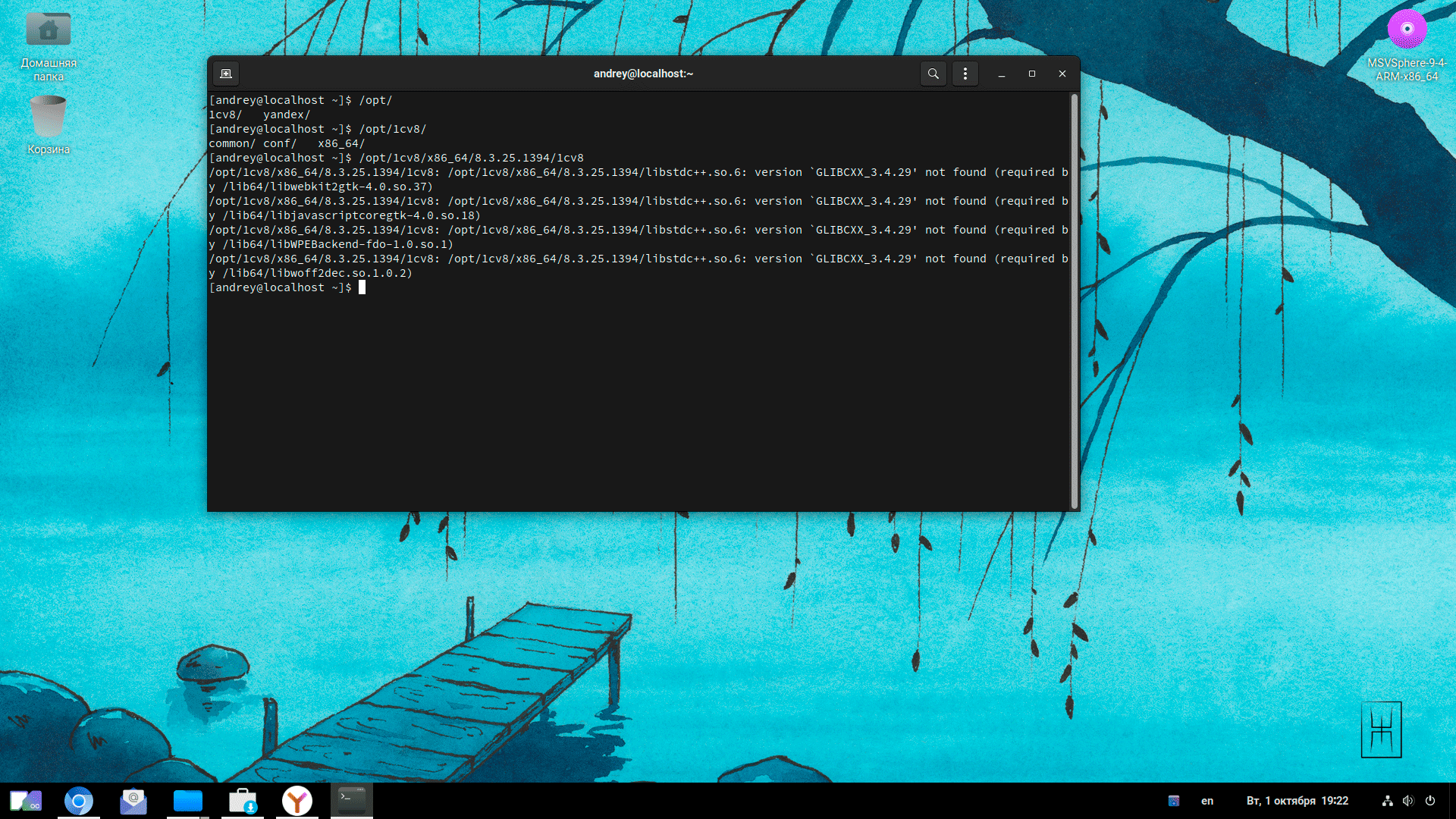Click the command '/opt/1cv8/x86_64/8.3.25.1394/1cv8' line
The image size is (1456, 819).
point(472,158)
